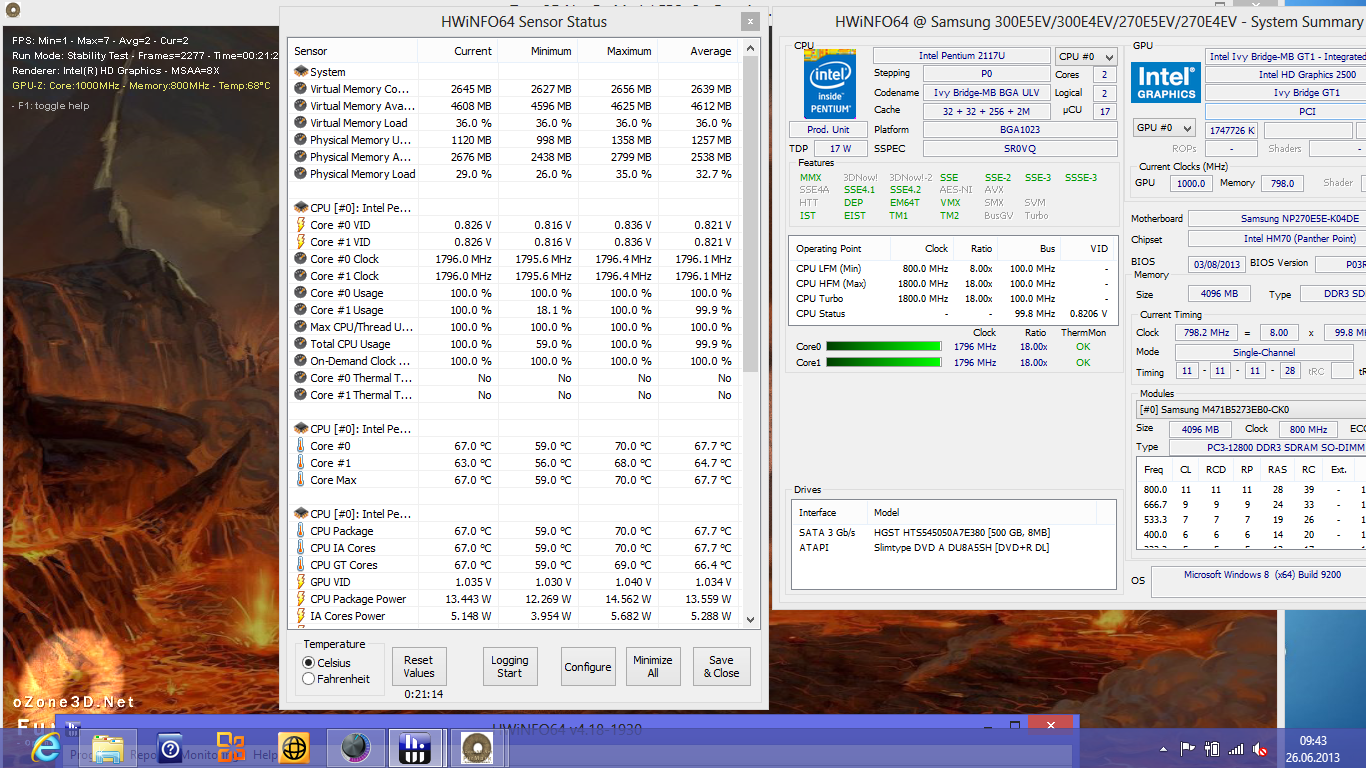Open the blue question mark taskbar app
The height and width of the screenshot is (768, 1366).
[170, 747]
